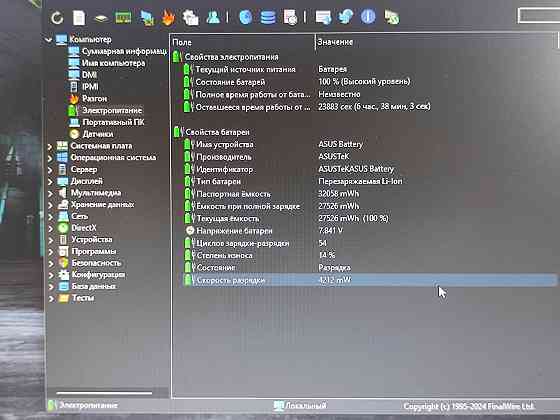Click the Refresh toolbar icon

click(57, 18)
